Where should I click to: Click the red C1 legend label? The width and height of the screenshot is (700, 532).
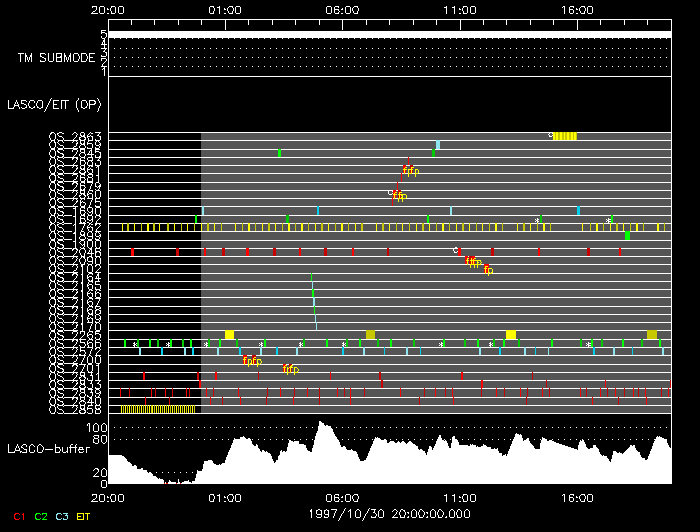pos(18,516)
